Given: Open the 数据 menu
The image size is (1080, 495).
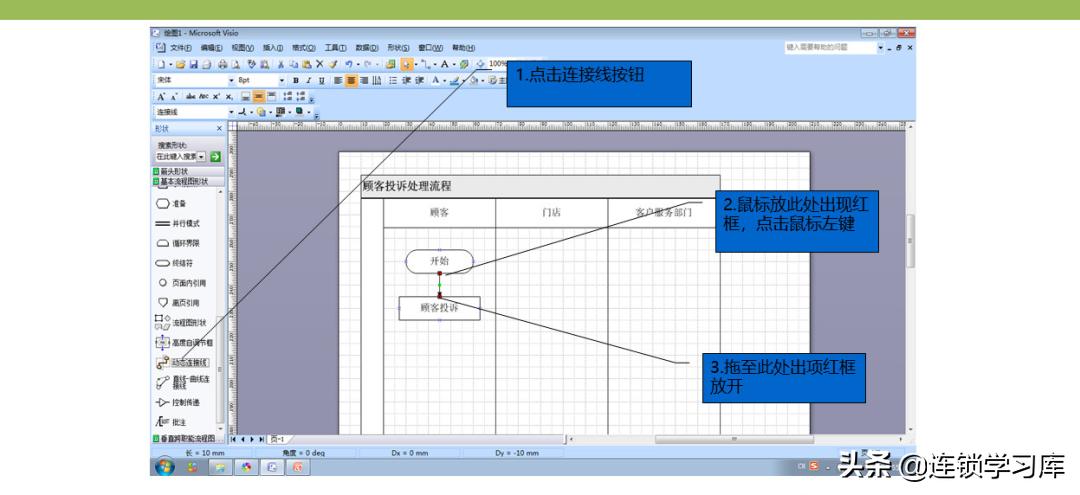Looking at the screenshot, I should (366, 48).
